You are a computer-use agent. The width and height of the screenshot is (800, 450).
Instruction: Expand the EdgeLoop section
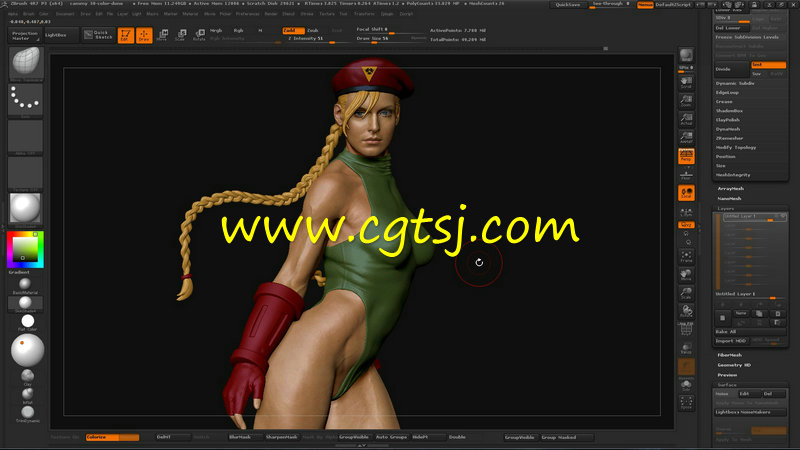727,92
